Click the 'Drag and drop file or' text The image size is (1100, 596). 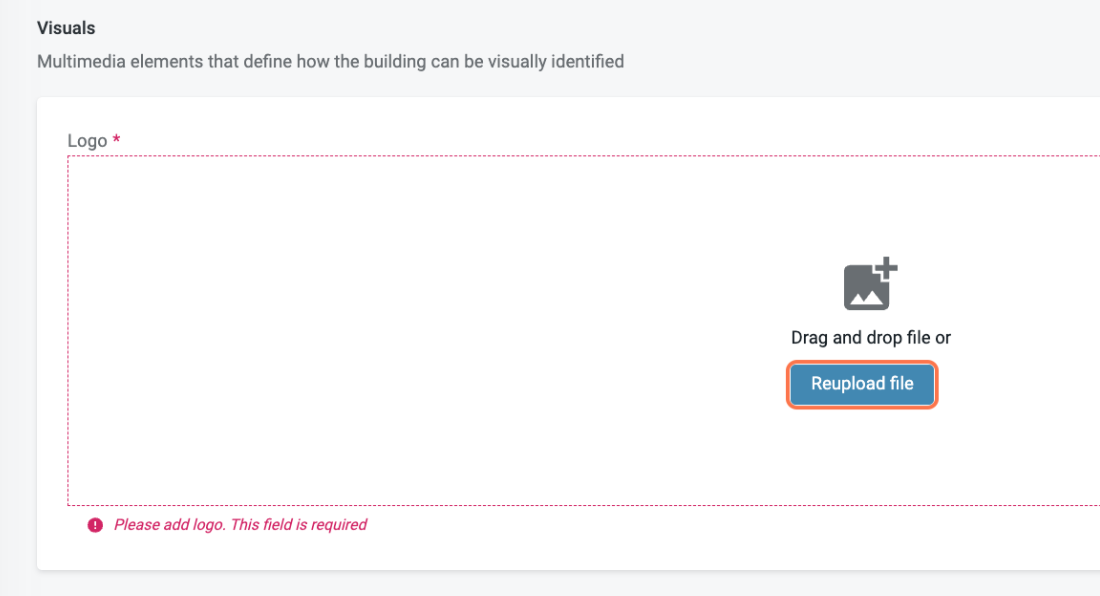click(x=870, y=338)
